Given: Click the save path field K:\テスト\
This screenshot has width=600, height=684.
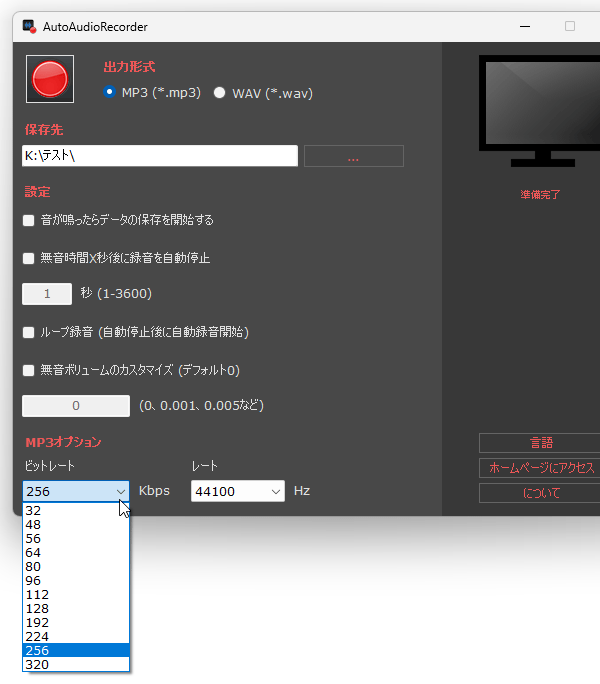Looking at the screenshot, I should point(160,156).
